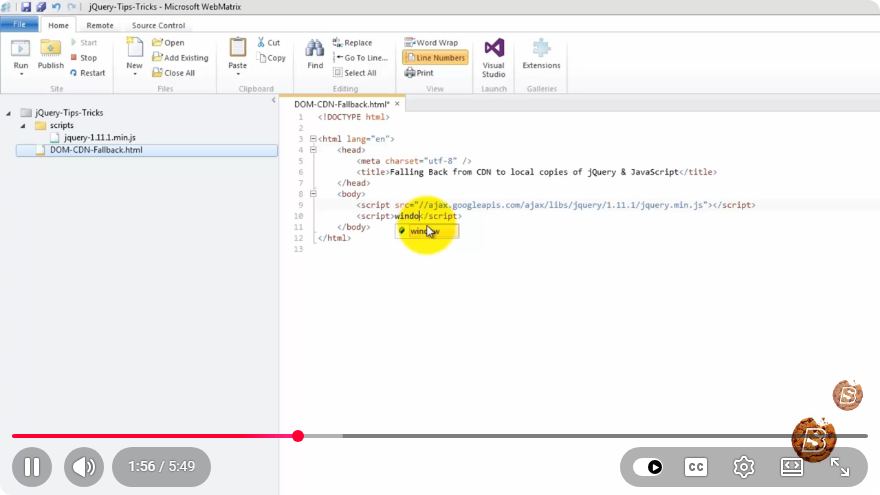Click the Redo icon in the title bar
880x495 pixels.
pyautogui.click(x=71, y=7)
